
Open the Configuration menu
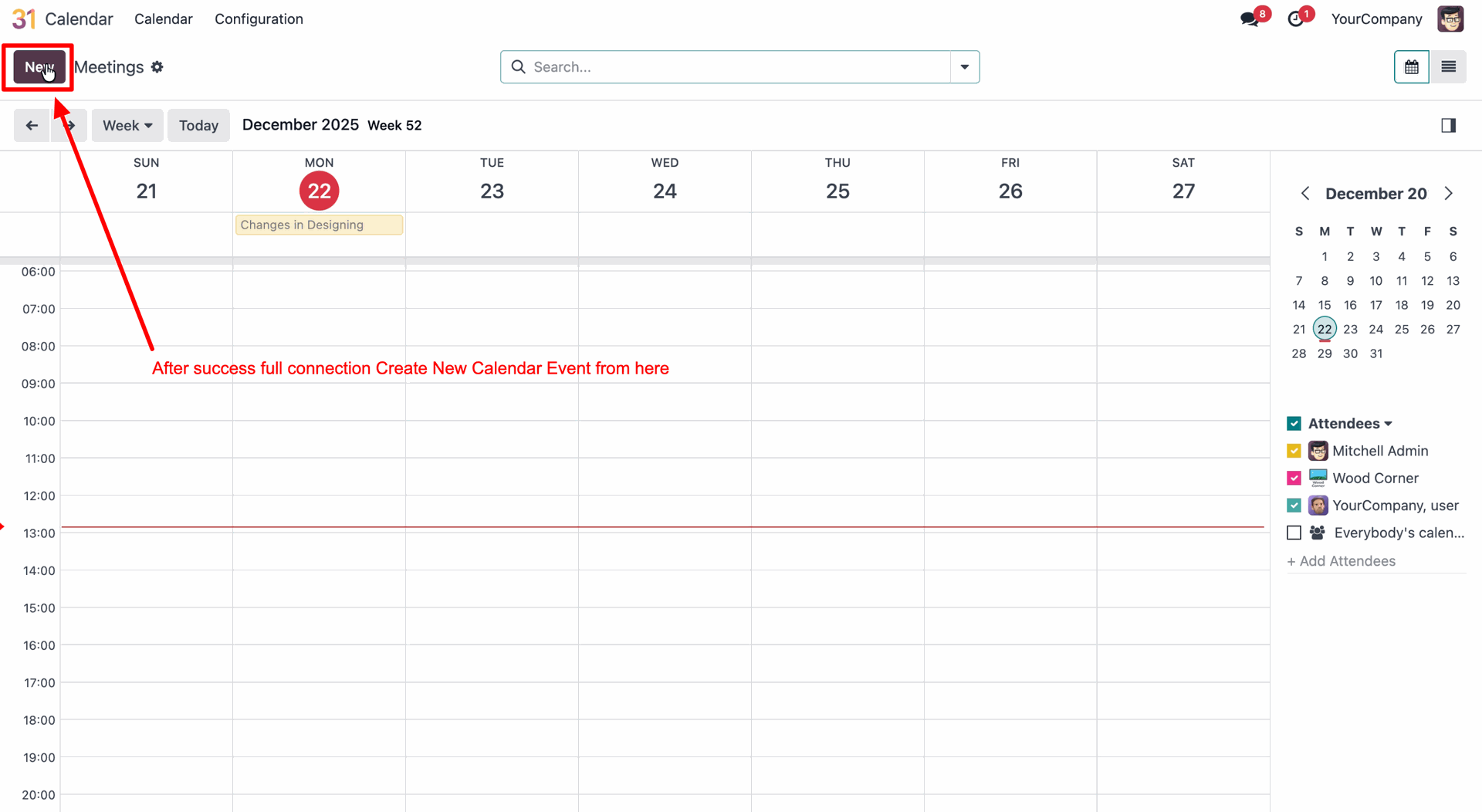[x=259, y=19]
